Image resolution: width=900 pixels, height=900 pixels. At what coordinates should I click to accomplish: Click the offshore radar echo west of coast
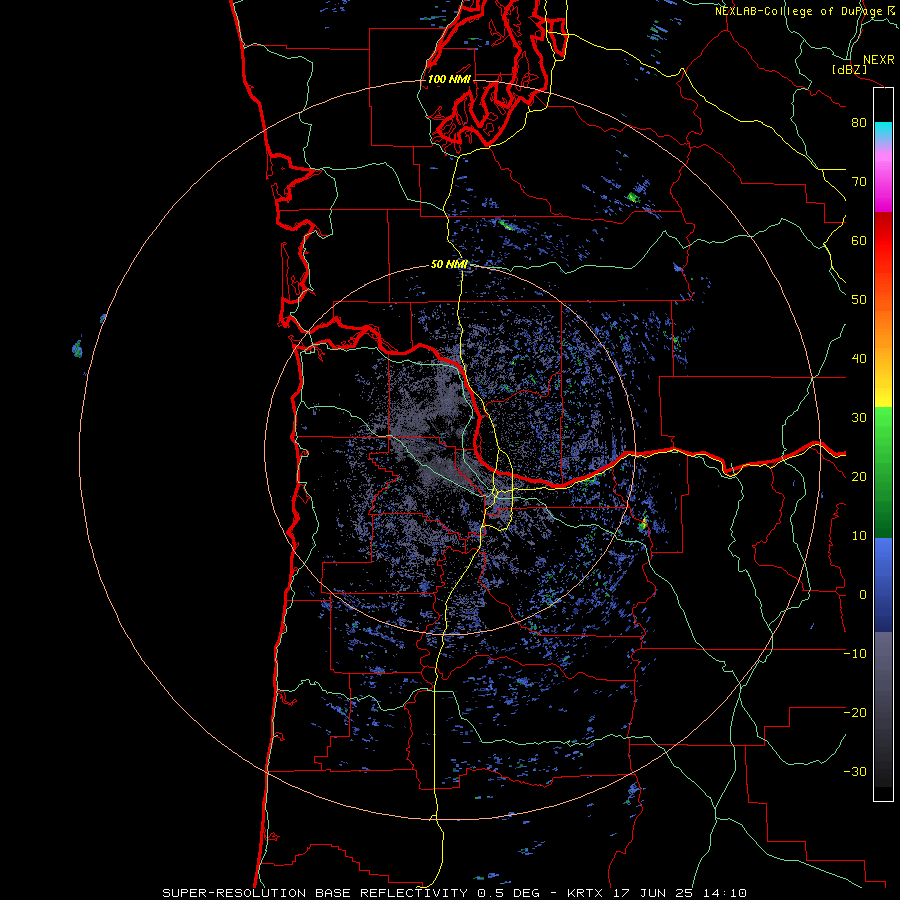(x=77, y=348)
